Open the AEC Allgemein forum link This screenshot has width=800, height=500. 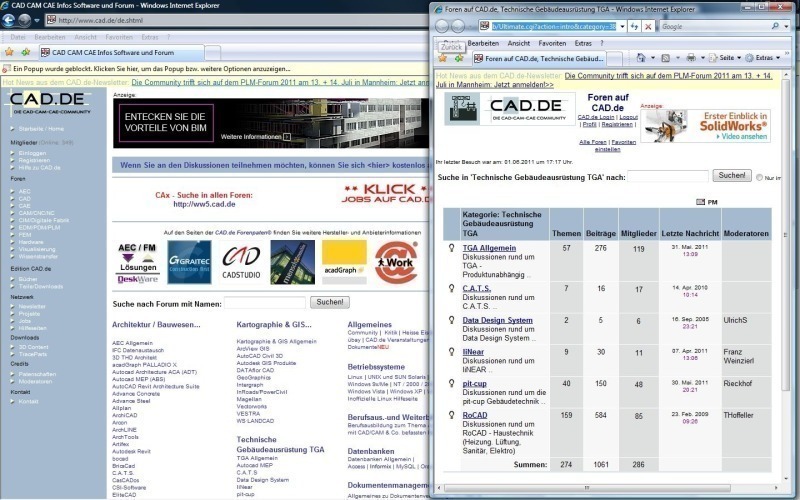(132, 343)
